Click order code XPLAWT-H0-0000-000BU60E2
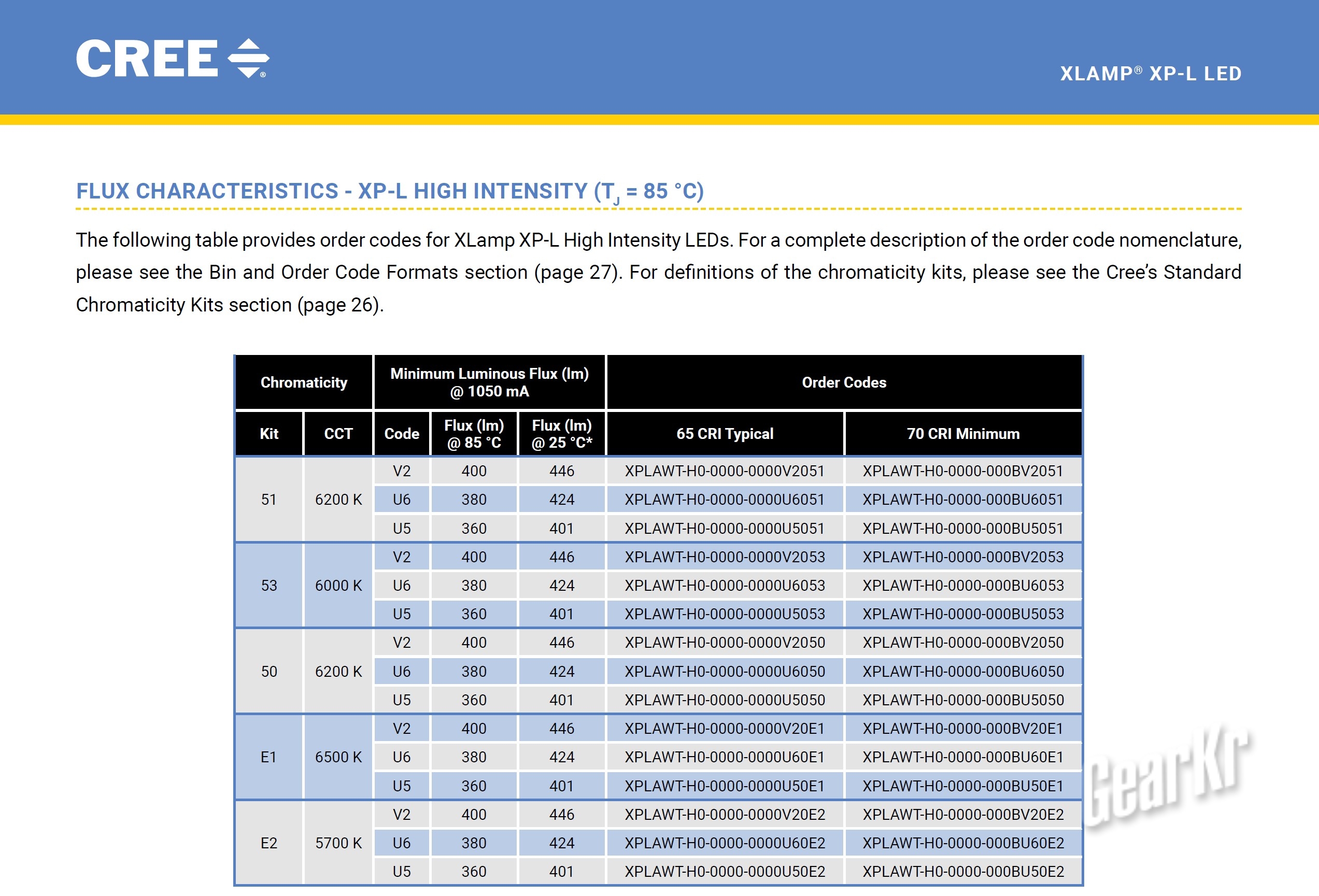 pos(963,843)
